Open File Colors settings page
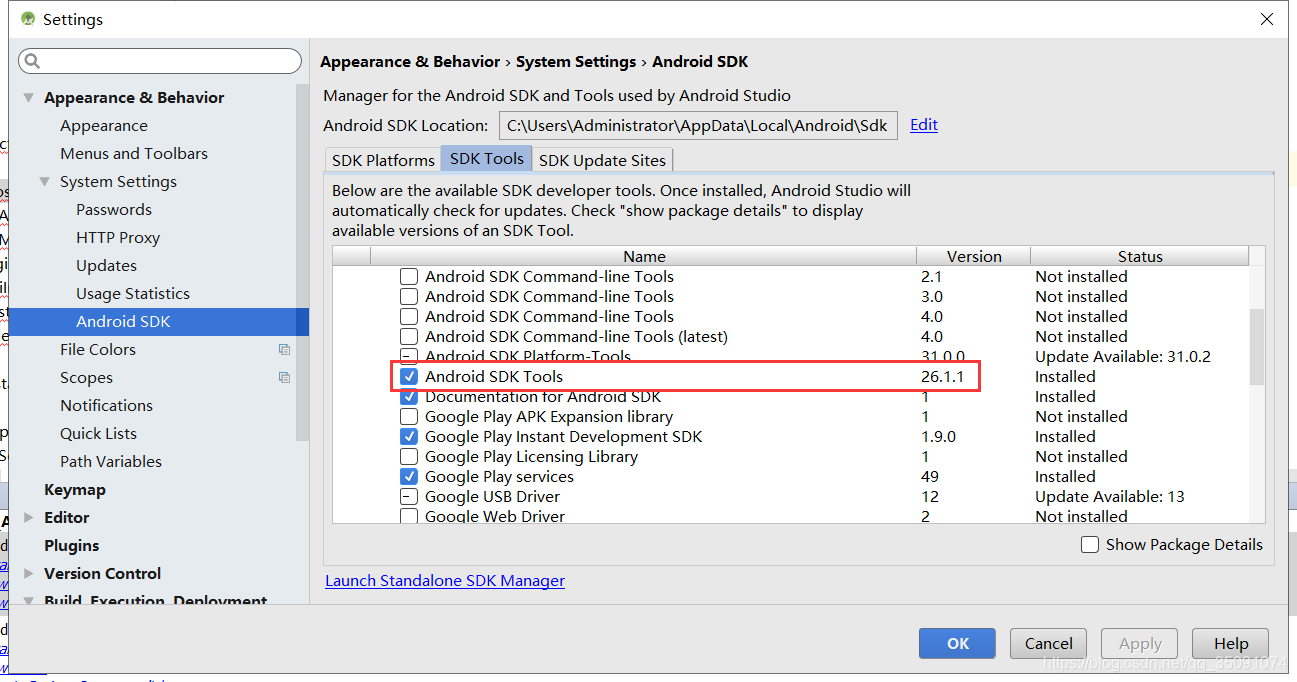Viewport: 1297px width, 682px height. click(x=98, y=349)
